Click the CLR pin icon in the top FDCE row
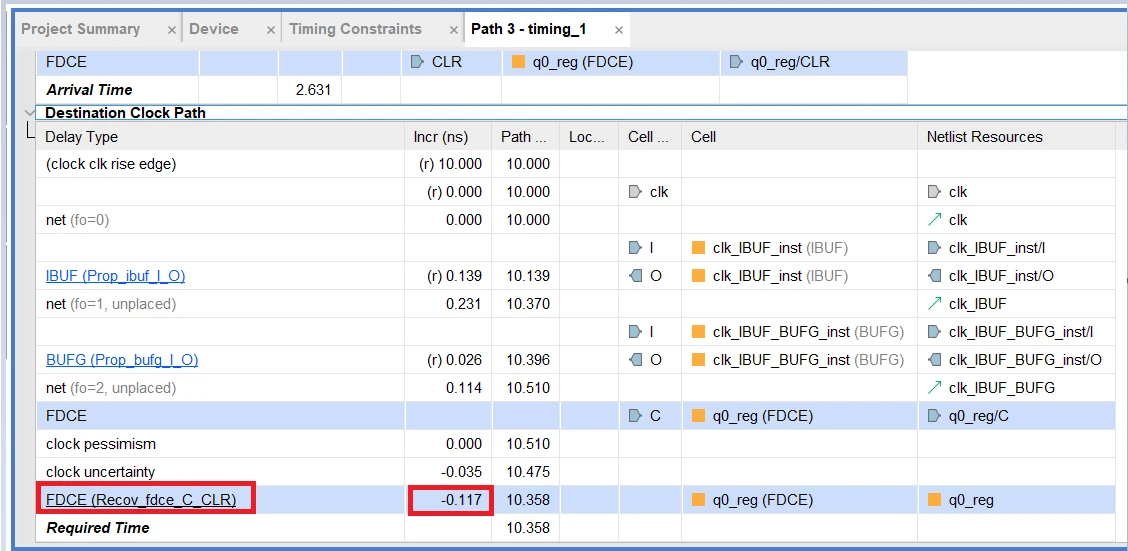The image size is (1128, 551). (417, 62)
